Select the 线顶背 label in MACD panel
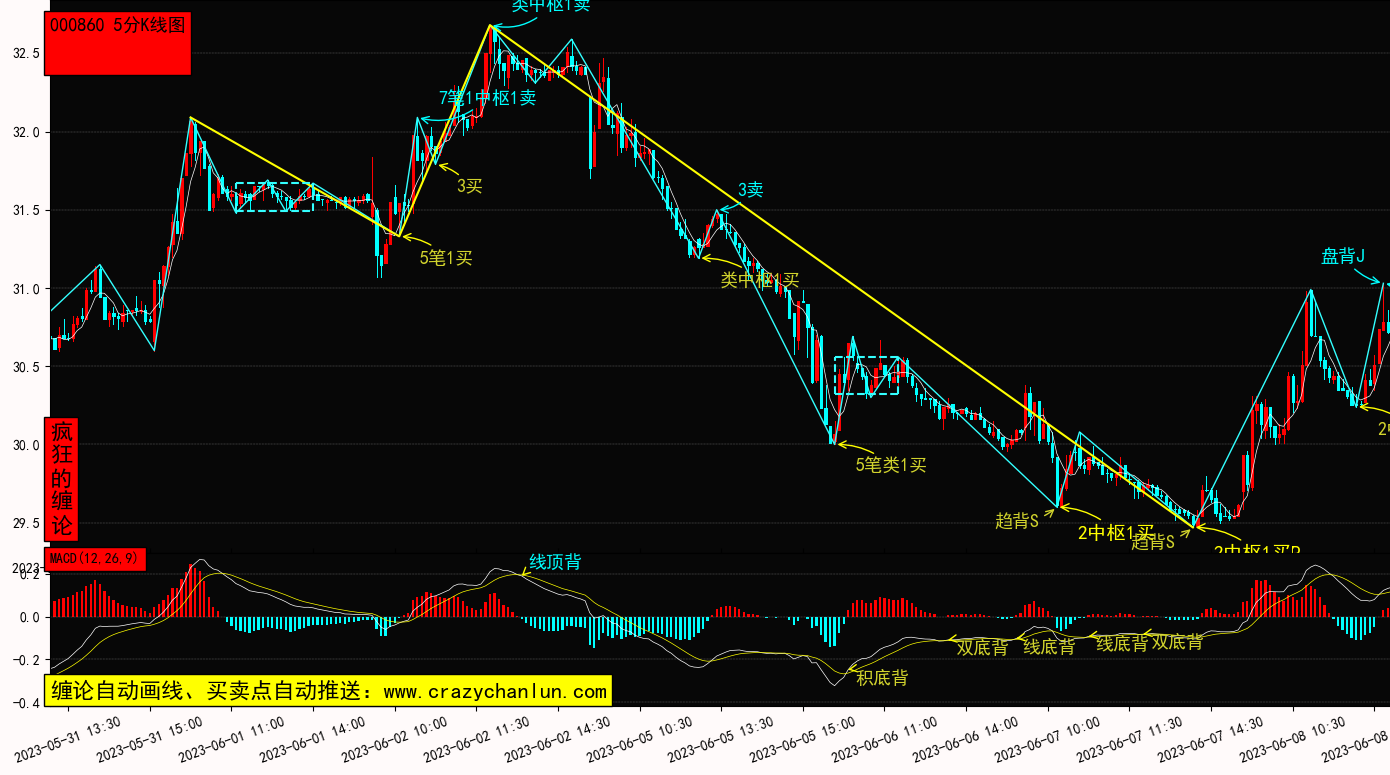1390x775 pixels. [555, 562]
